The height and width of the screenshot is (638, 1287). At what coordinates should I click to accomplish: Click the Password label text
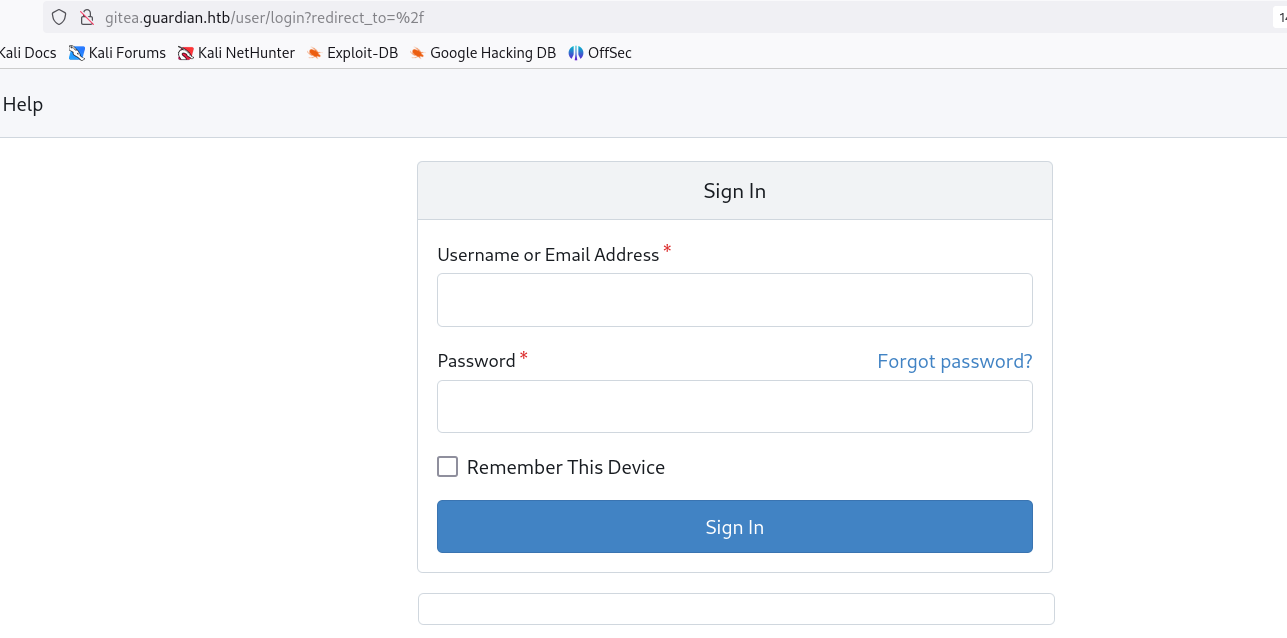(x=476, y=361)
